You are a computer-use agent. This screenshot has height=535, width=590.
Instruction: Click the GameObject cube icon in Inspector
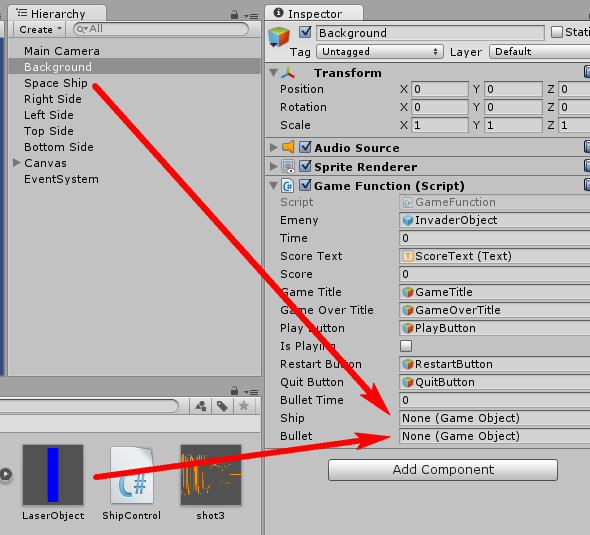[279, 37]
